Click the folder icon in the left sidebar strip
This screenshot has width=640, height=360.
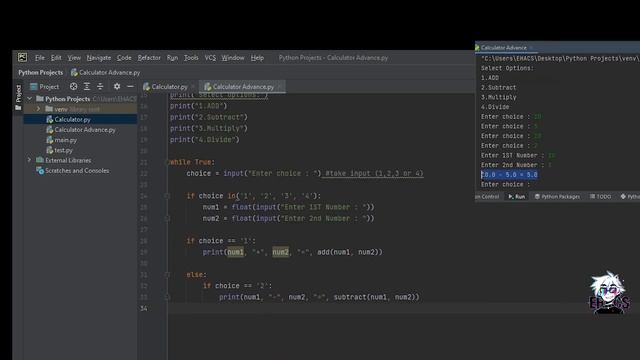click(18, 108)
